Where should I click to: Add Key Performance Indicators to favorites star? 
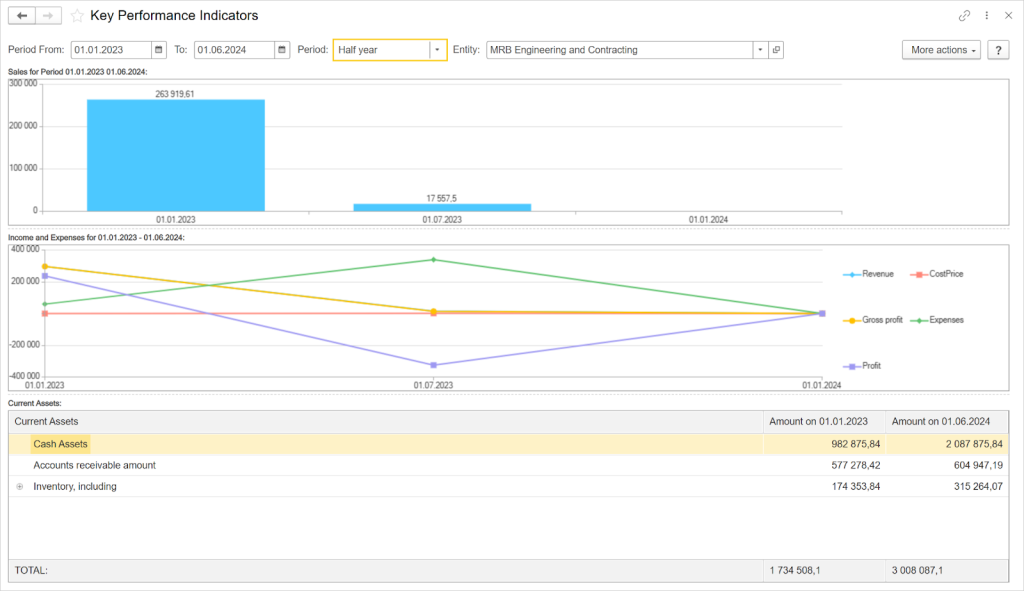click(x=77, y=16)
